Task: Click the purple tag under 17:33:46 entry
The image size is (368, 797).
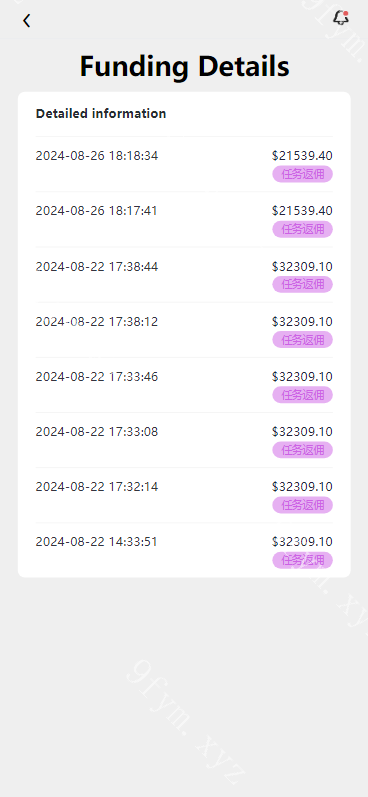Action: pyautogui.click(x=302, y=394)
